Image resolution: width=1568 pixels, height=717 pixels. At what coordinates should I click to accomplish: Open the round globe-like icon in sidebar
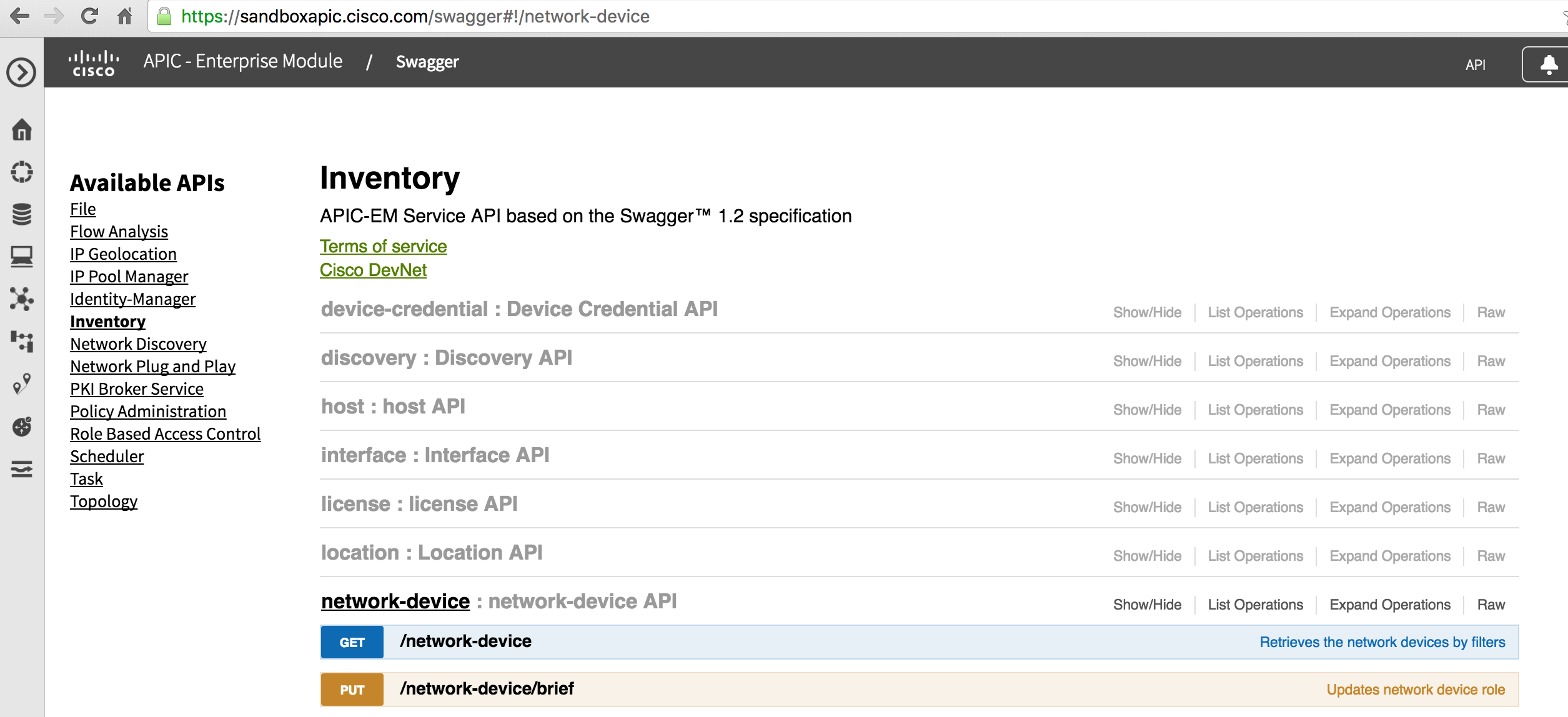click(22, 427)
